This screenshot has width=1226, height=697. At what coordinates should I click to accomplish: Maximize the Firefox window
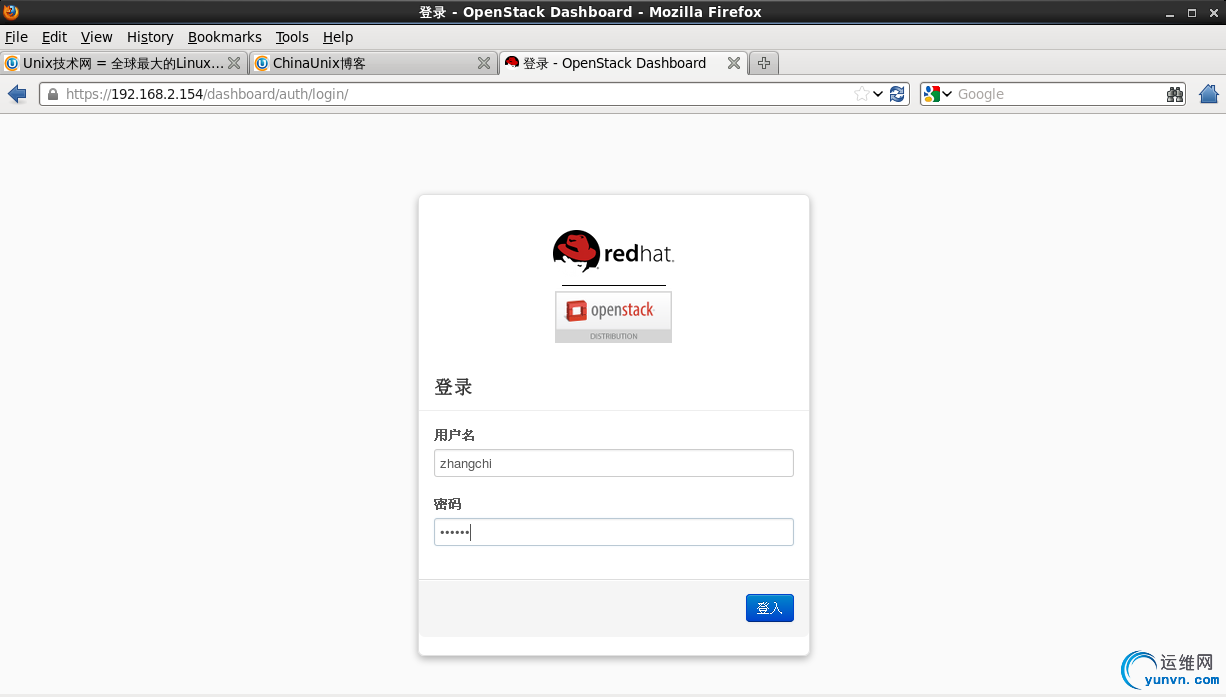tap(1191, 13)
